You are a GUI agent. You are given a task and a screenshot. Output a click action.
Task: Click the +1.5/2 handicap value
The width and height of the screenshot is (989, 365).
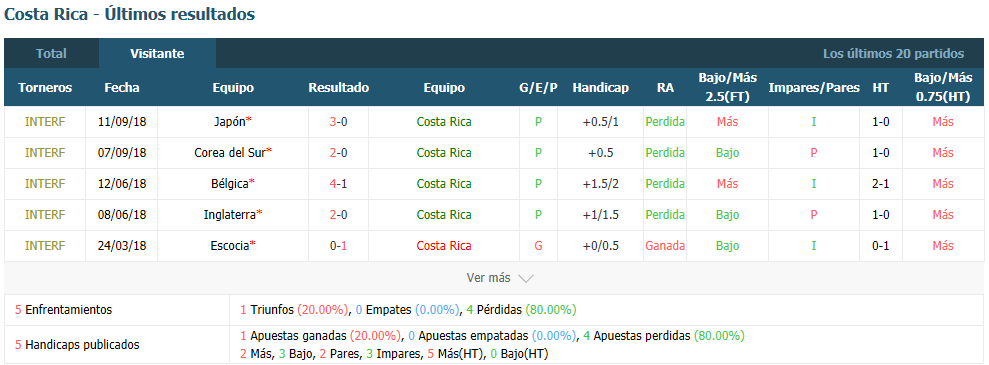click(600, 183)
